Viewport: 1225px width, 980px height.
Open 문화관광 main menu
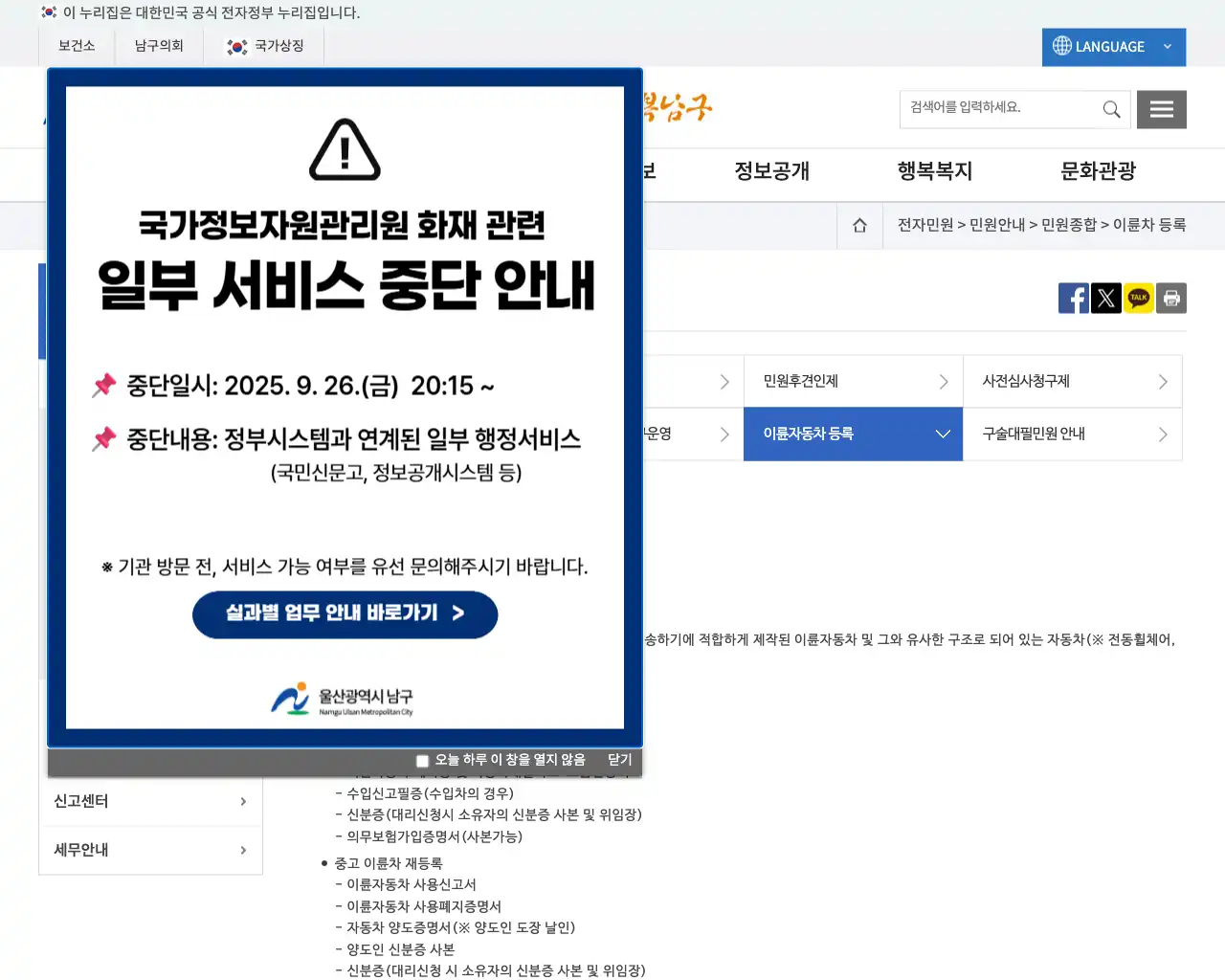tap(1098, 171)
